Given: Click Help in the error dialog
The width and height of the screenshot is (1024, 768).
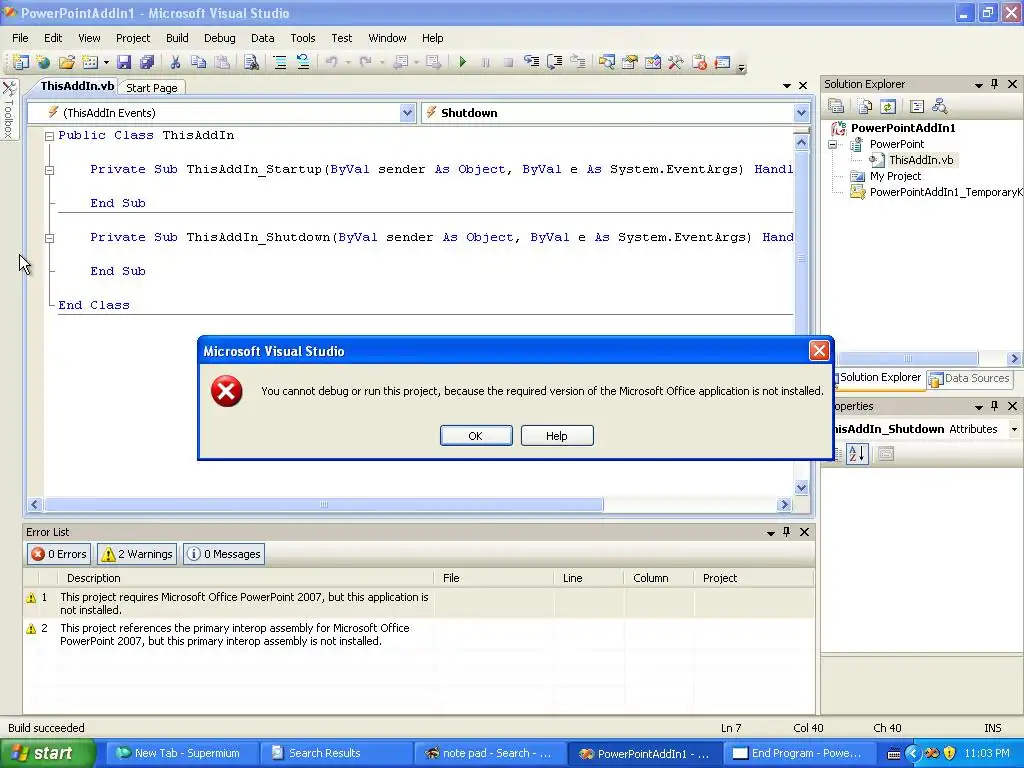Looking at the screenshot, I should tap(556, 436).
